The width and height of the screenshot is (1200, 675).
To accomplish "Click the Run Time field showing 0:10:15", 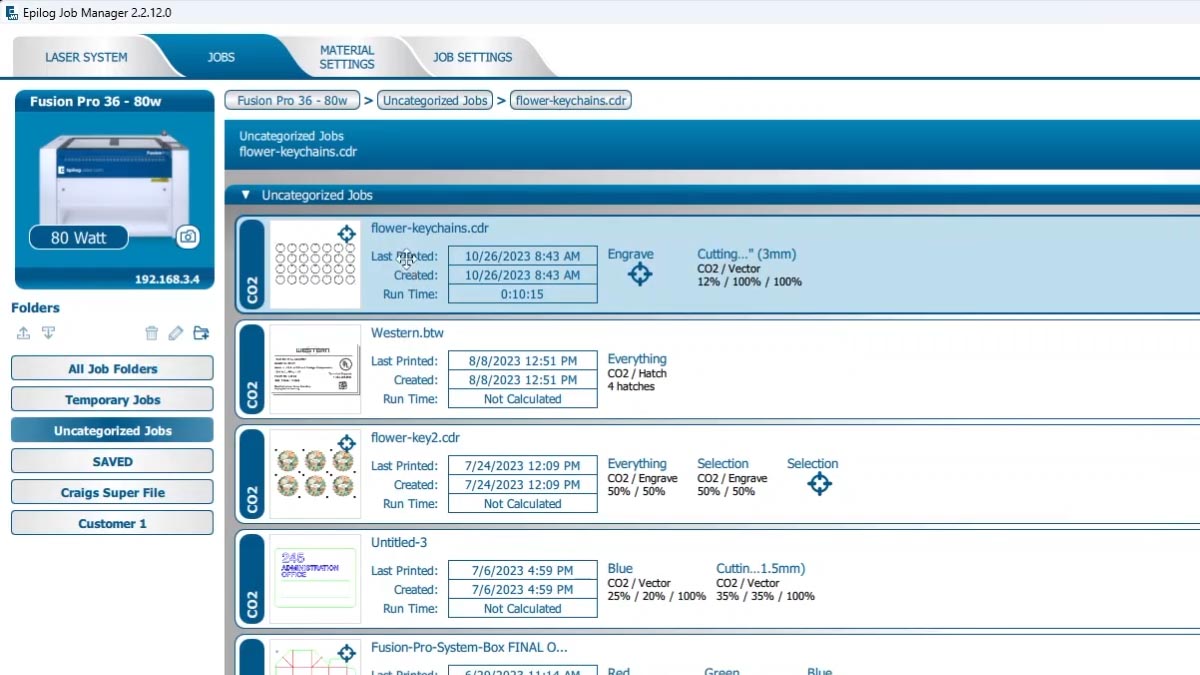I will [x=522, y=294].
